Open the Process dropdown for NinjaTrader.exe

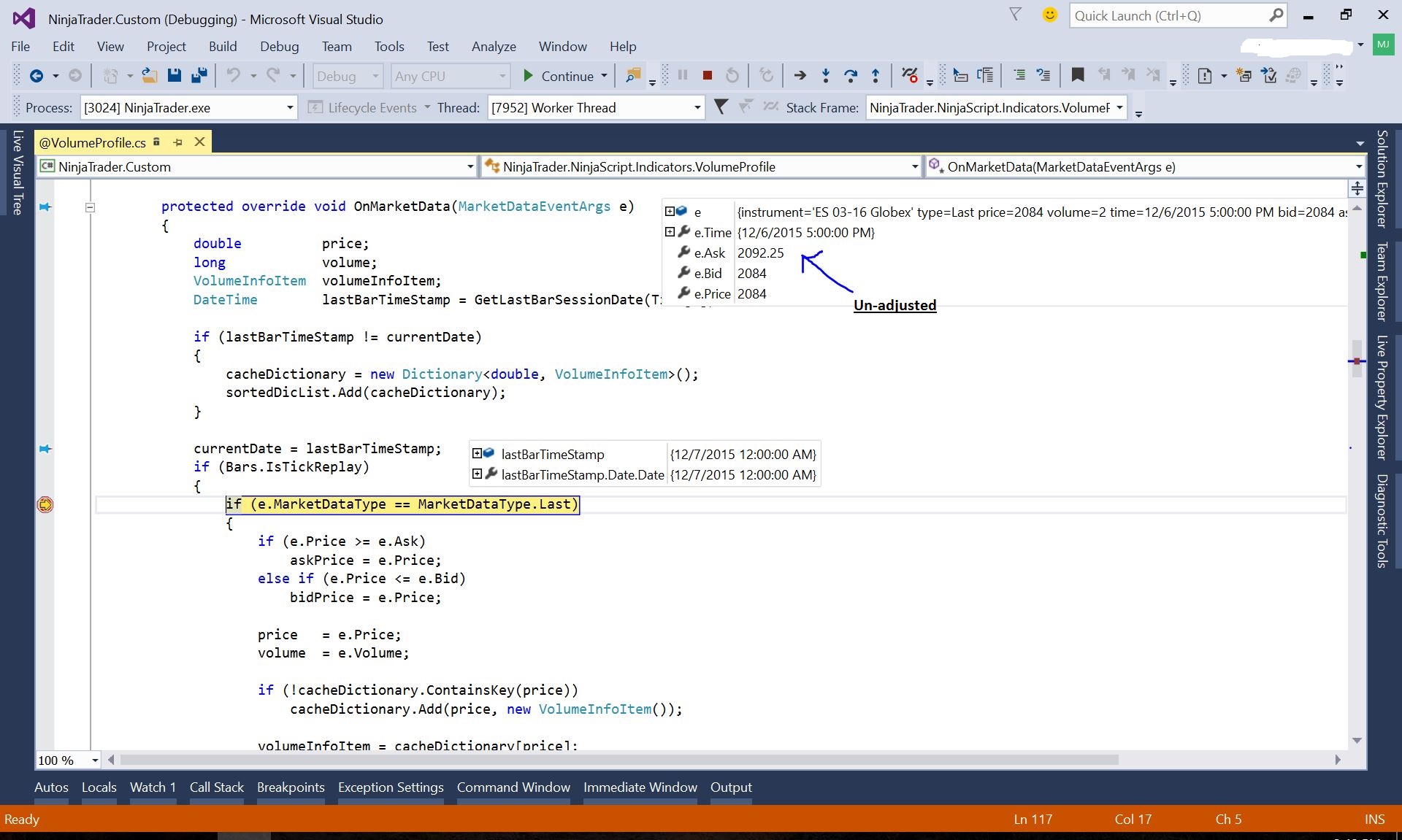[x=290, y=108]
